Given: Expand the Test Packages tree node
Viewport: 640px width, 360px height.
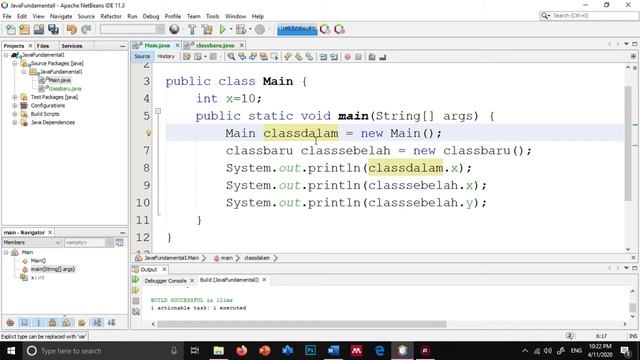Looking at the screenshot, I should (15, 97).
